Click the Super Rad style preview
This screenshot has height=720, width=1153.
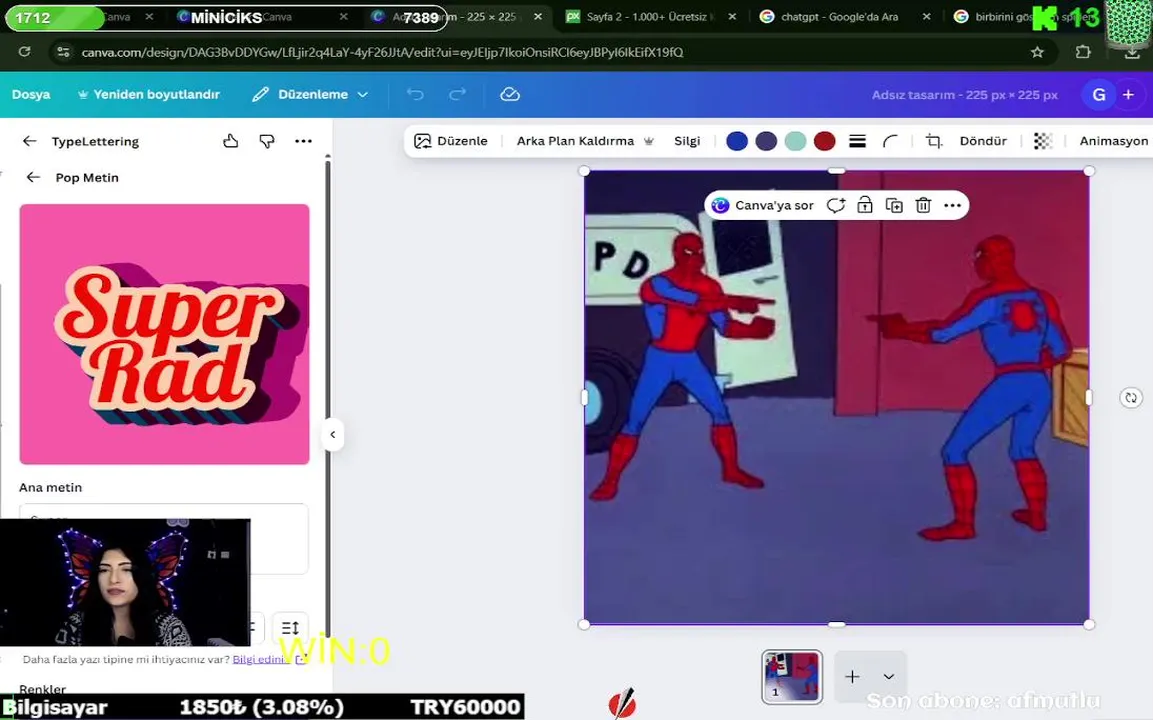pyautogui.click(x=165, y=334)
